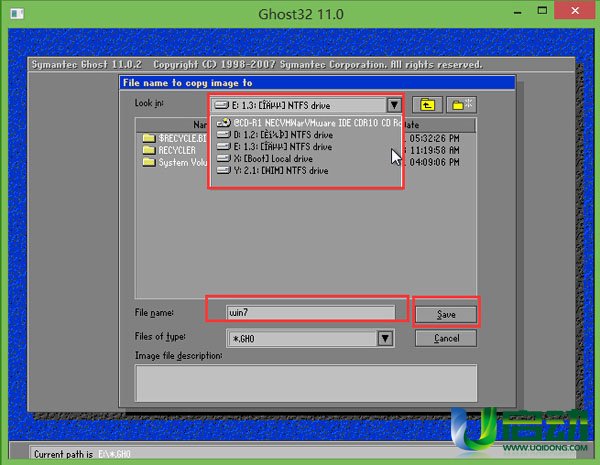This screenshot has width=600, height=465.
Task: Click the drive icon beside D: 1.2
Action: click(223, 134)
